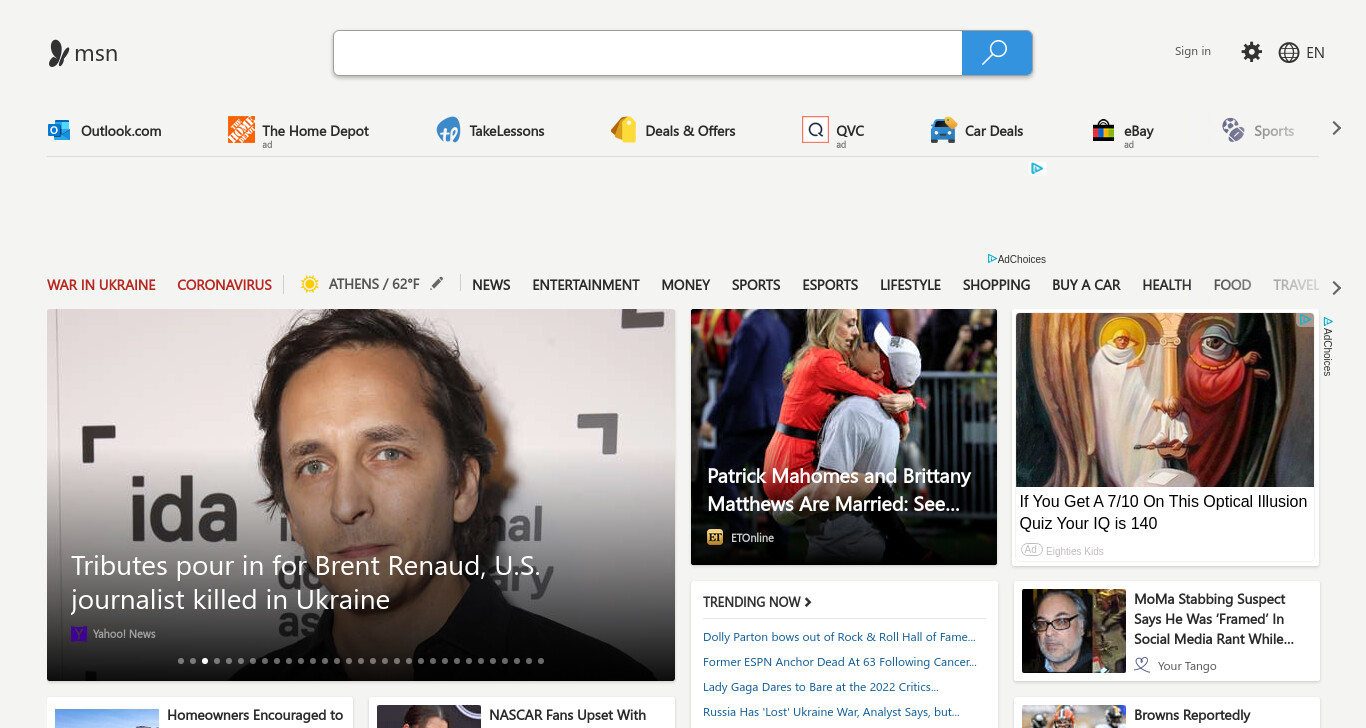The width and height of the screenshot is (1366, 728).
Task: Open the Coronavirus tab
Action: (x=224, y=285)
